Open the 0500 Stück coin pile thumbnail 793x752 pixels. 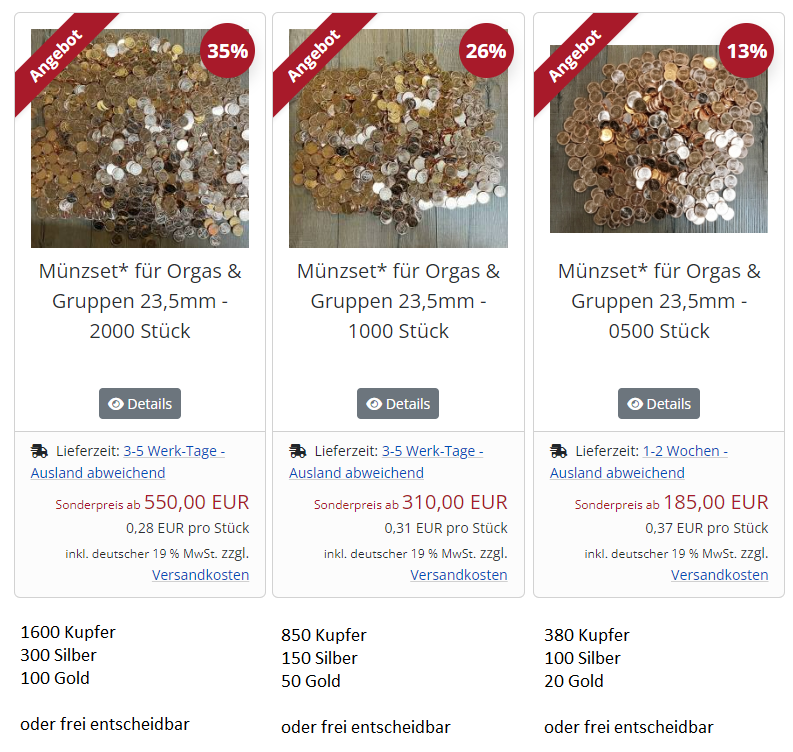pyautogui.click(x=658, y=139)
